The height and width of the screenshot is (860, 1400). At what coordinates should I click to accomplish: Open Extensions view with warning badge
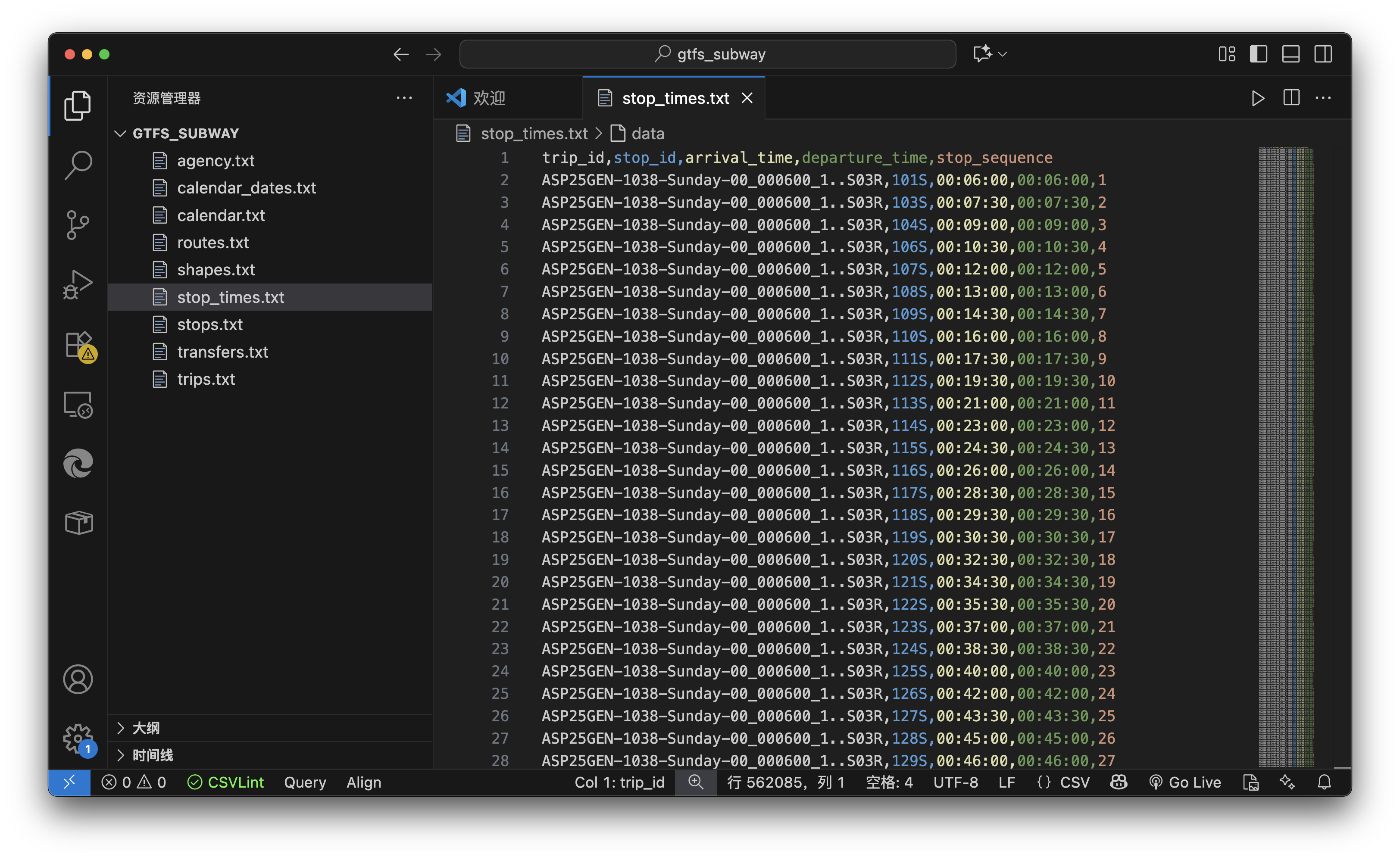pos(78,345)
